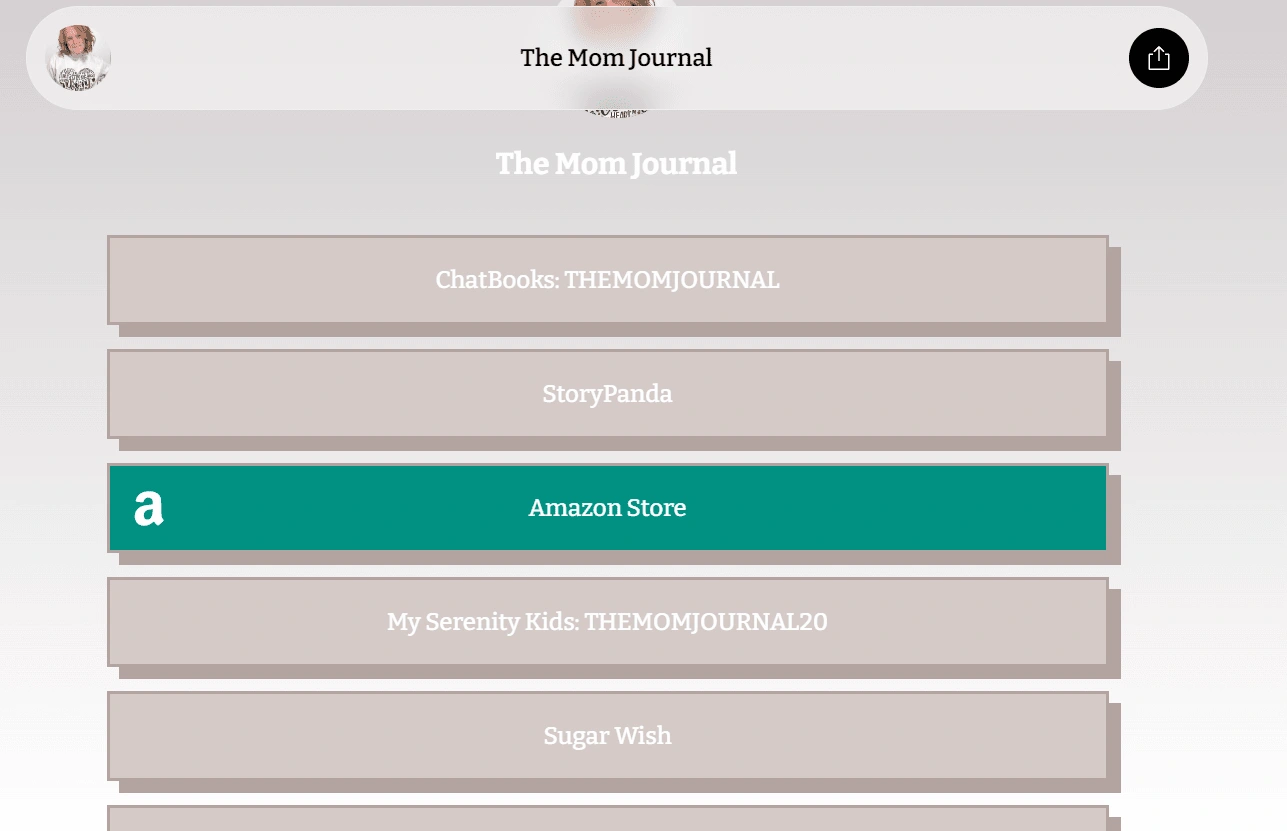Screen dimensions: 1287x831
Task: Open the Sugar Wish link
Action: pos(607,736)
